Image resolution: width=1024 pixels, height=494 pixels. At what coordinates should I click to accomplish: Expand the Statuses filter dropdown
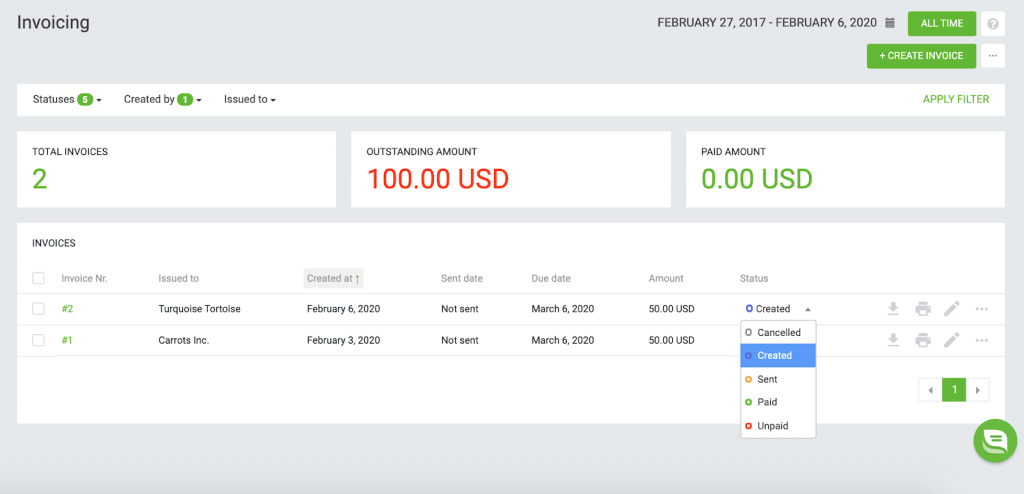tap(67, 99)
